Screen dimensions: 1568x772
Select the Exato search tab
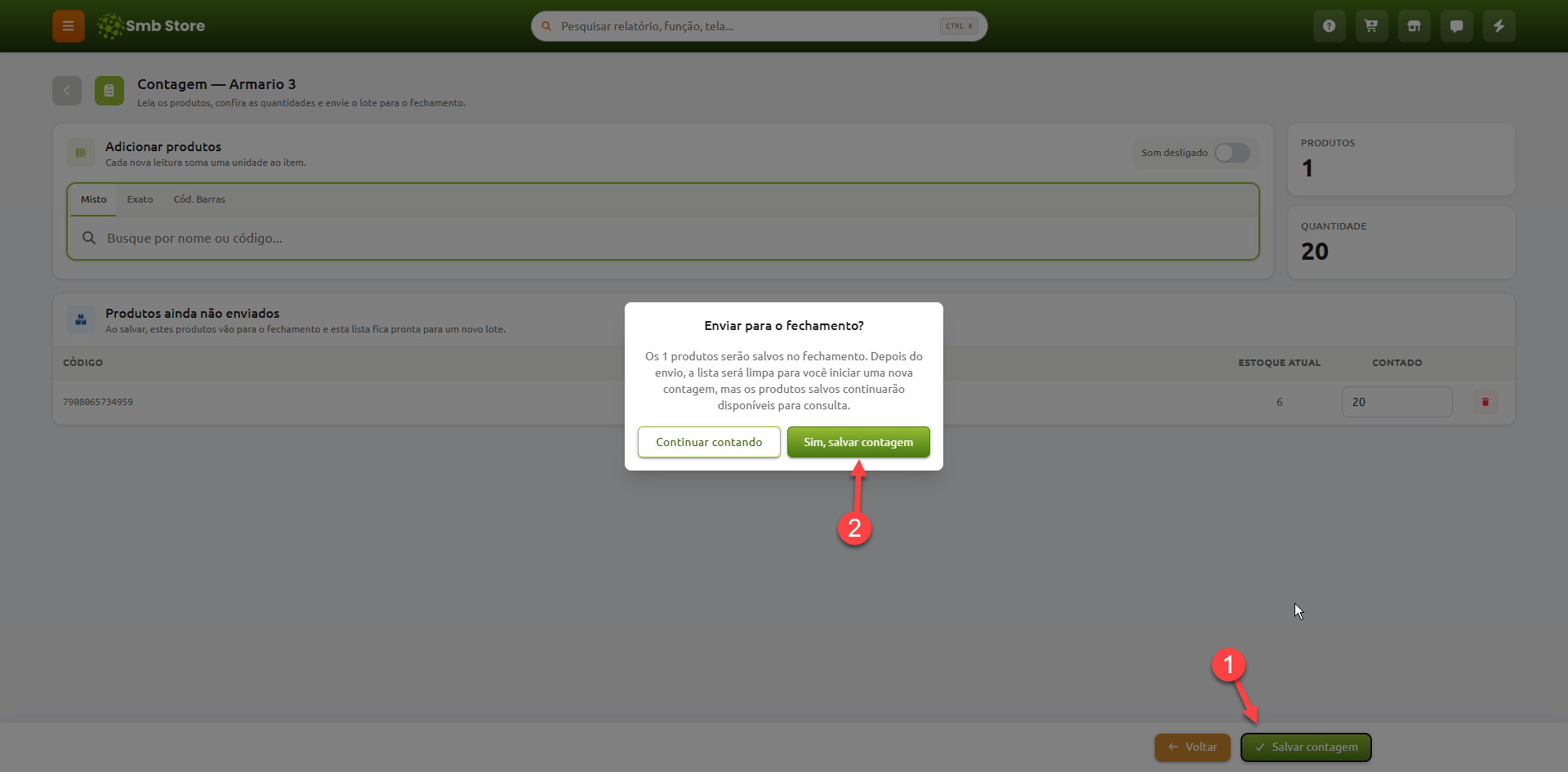pos(140,199)
